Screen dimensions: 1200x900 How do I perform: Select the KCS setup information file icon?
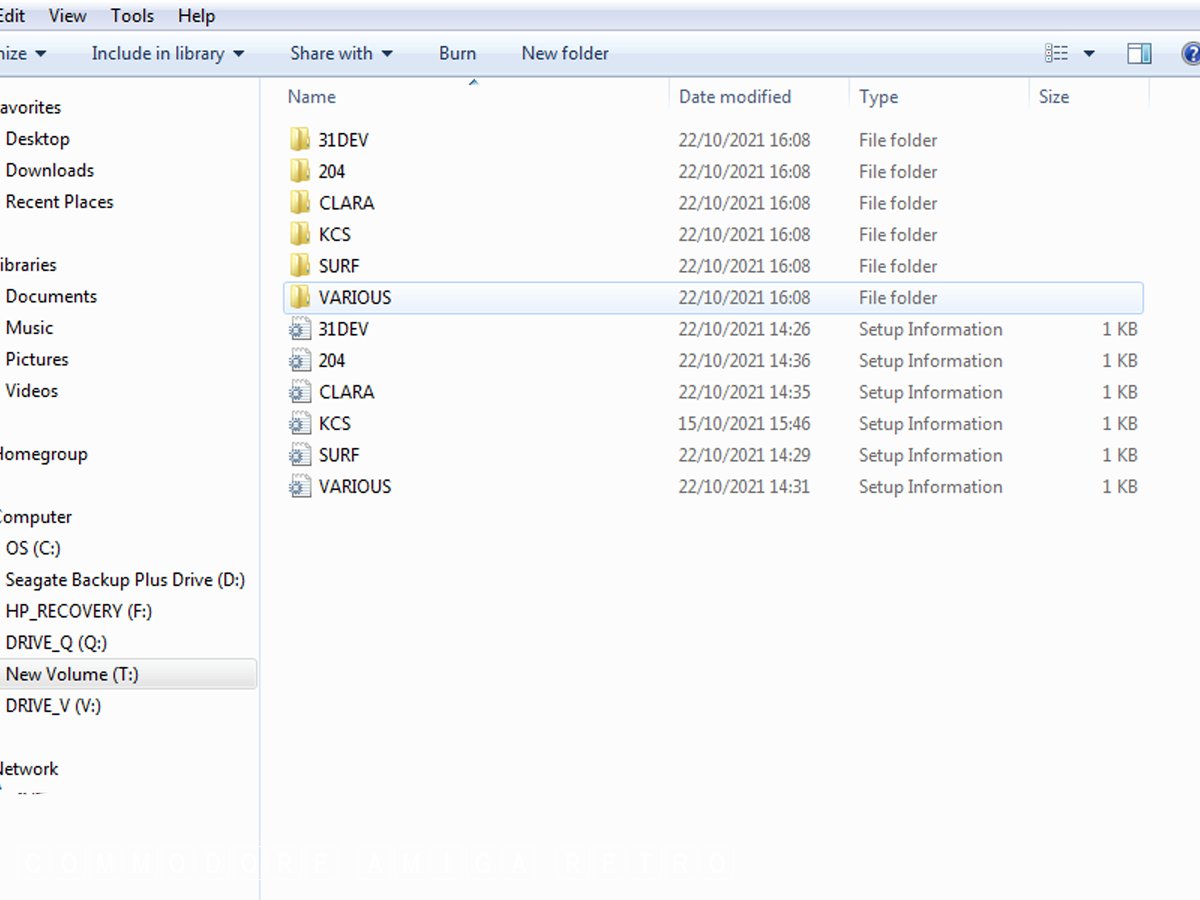pyautogui.click(x=300, y=424)
